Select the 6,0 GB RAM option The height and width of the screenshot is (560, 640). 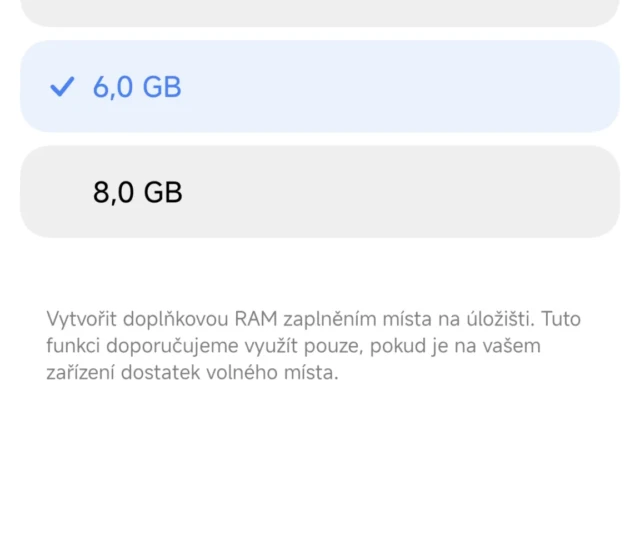(x=320, y=87)
